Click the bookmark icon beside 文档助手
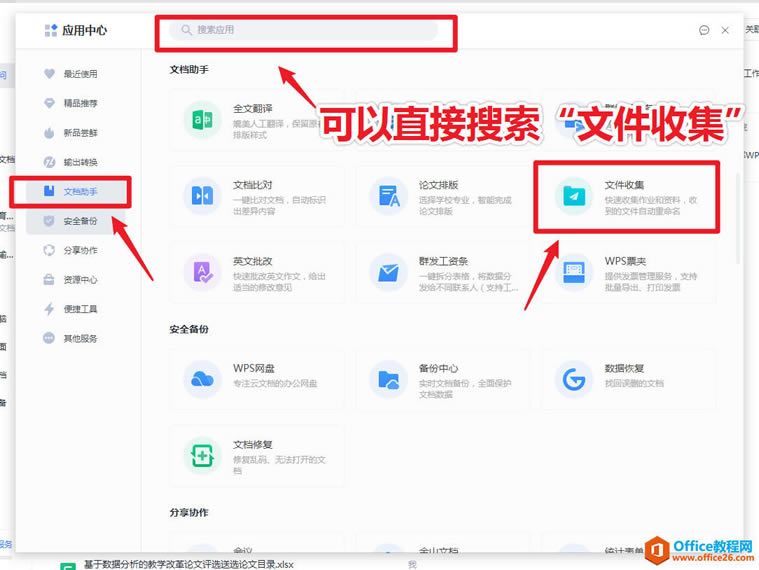Image resolution: width=759 pixels, height=570 pixels. point(49,191)
